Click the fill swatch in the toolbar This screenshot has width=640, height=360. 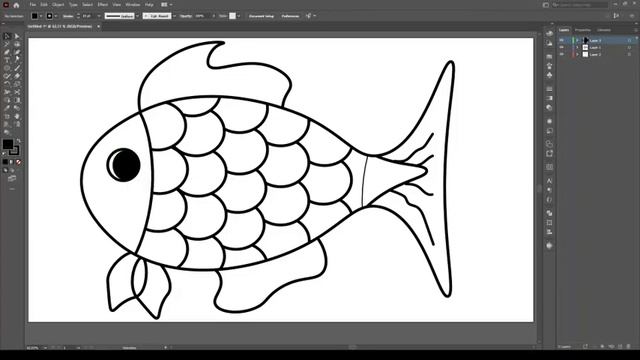8,144
